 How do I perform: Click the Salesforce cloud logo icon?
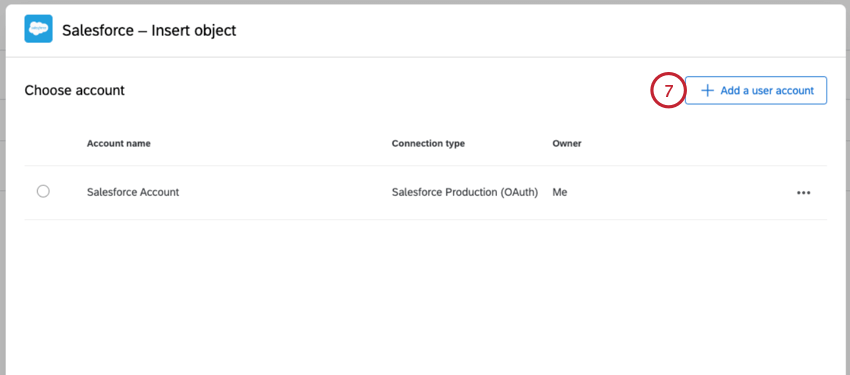38,29
